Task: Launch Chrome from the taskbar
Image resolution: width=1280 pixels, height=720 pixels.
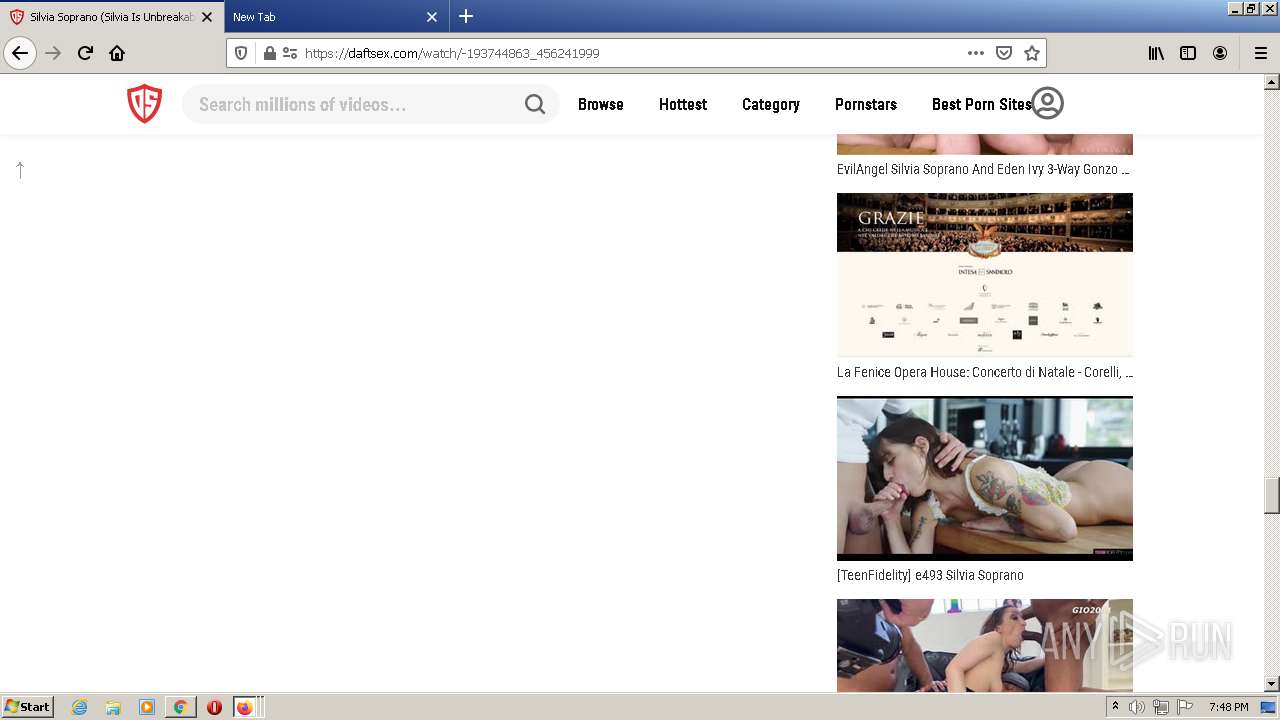Action: tap(180, 707)
